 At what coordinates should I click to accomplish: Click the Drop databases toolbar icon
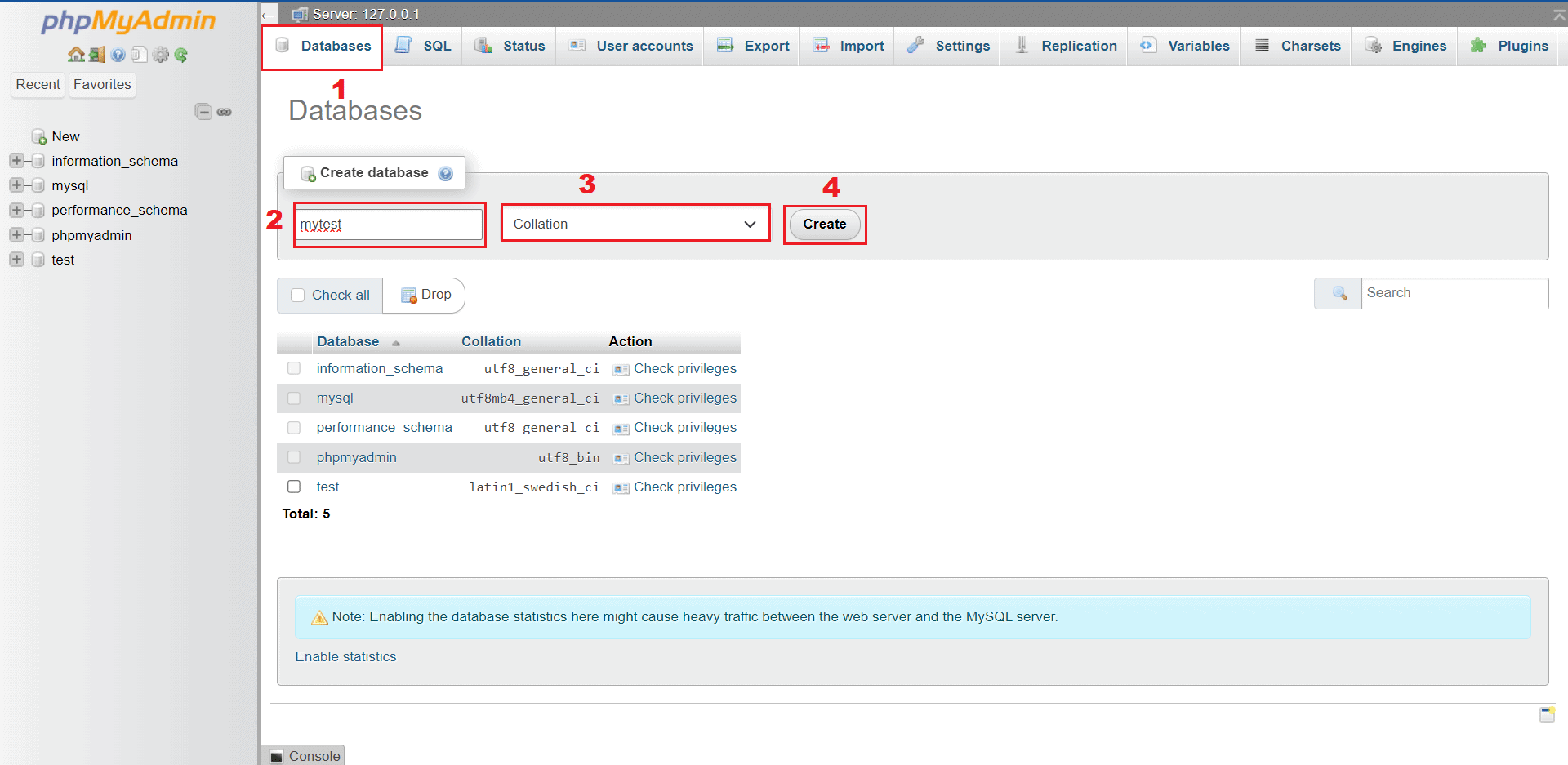tap(424, 295)
